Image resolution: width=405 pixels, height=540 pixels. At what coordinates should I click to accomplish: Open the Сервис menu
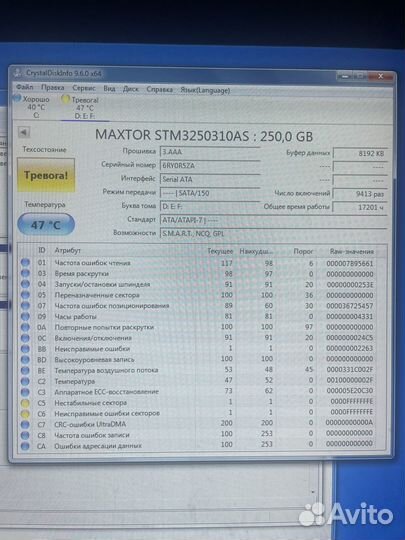(84, 88)
